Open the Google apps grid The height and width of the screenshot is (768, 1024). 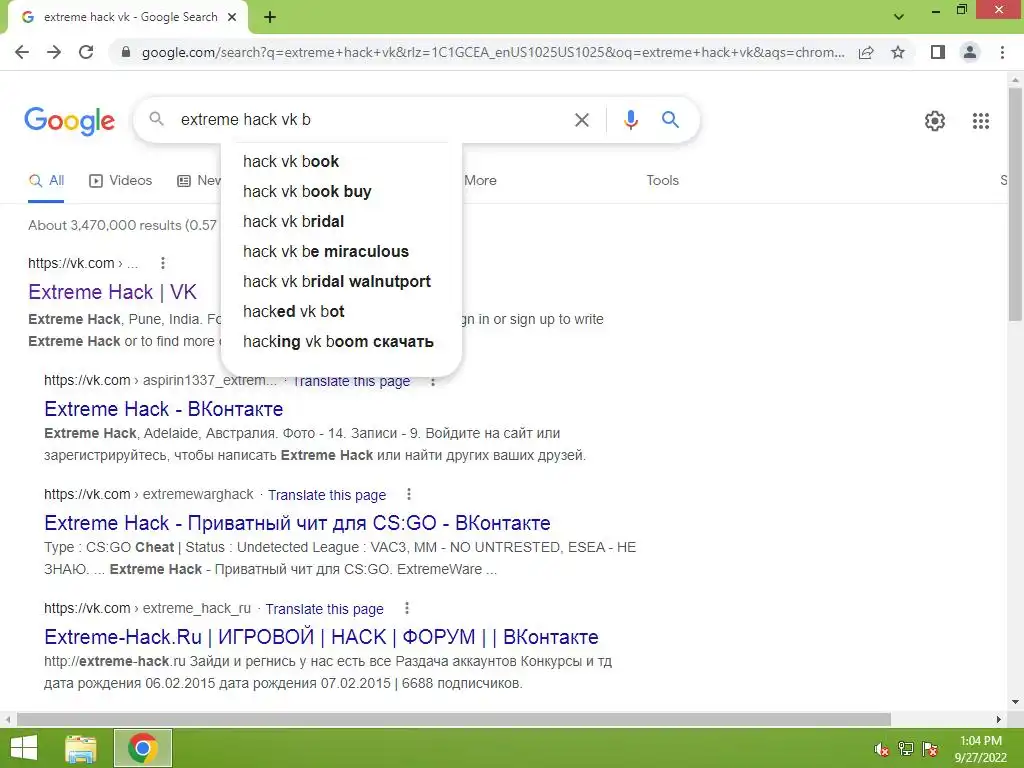click(980, 121)
